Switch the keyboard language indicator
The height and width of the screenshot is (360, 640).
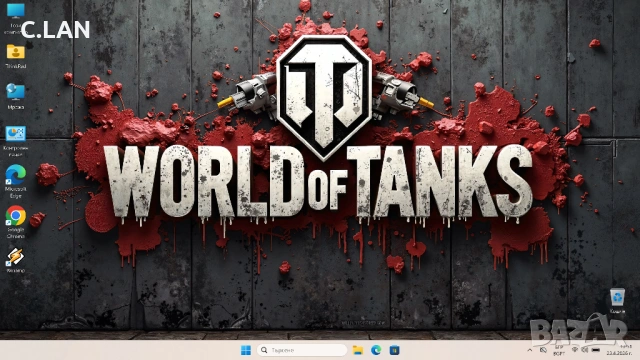pyautogui.click(x=559, y=350)
